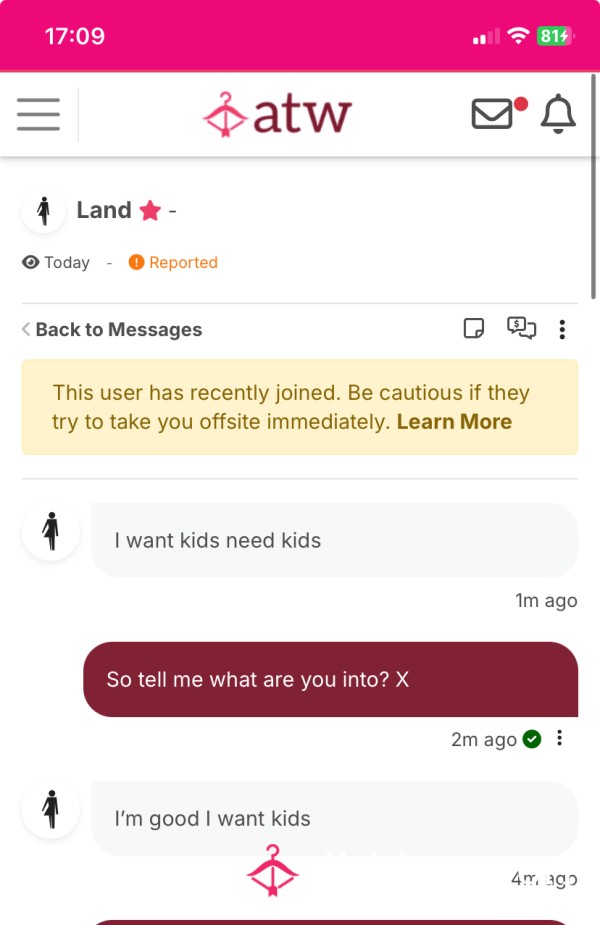Viewport: 600px width, 925px height.
Task: Click Land's profile avatar at top
Action: 43,211
